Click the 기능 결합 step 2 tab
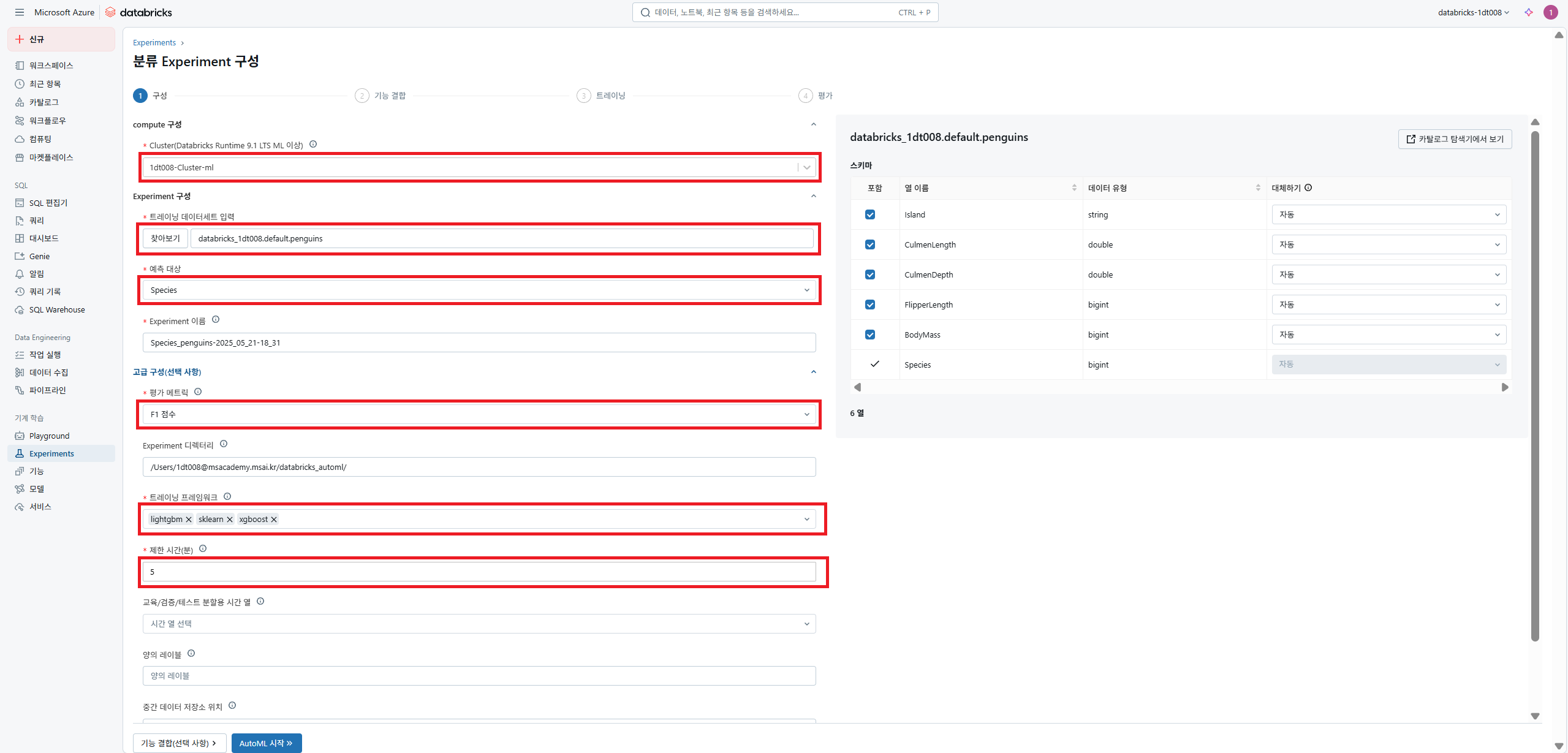The width and height of the screenshot is (1568, 753). click(x=381, y=96)
